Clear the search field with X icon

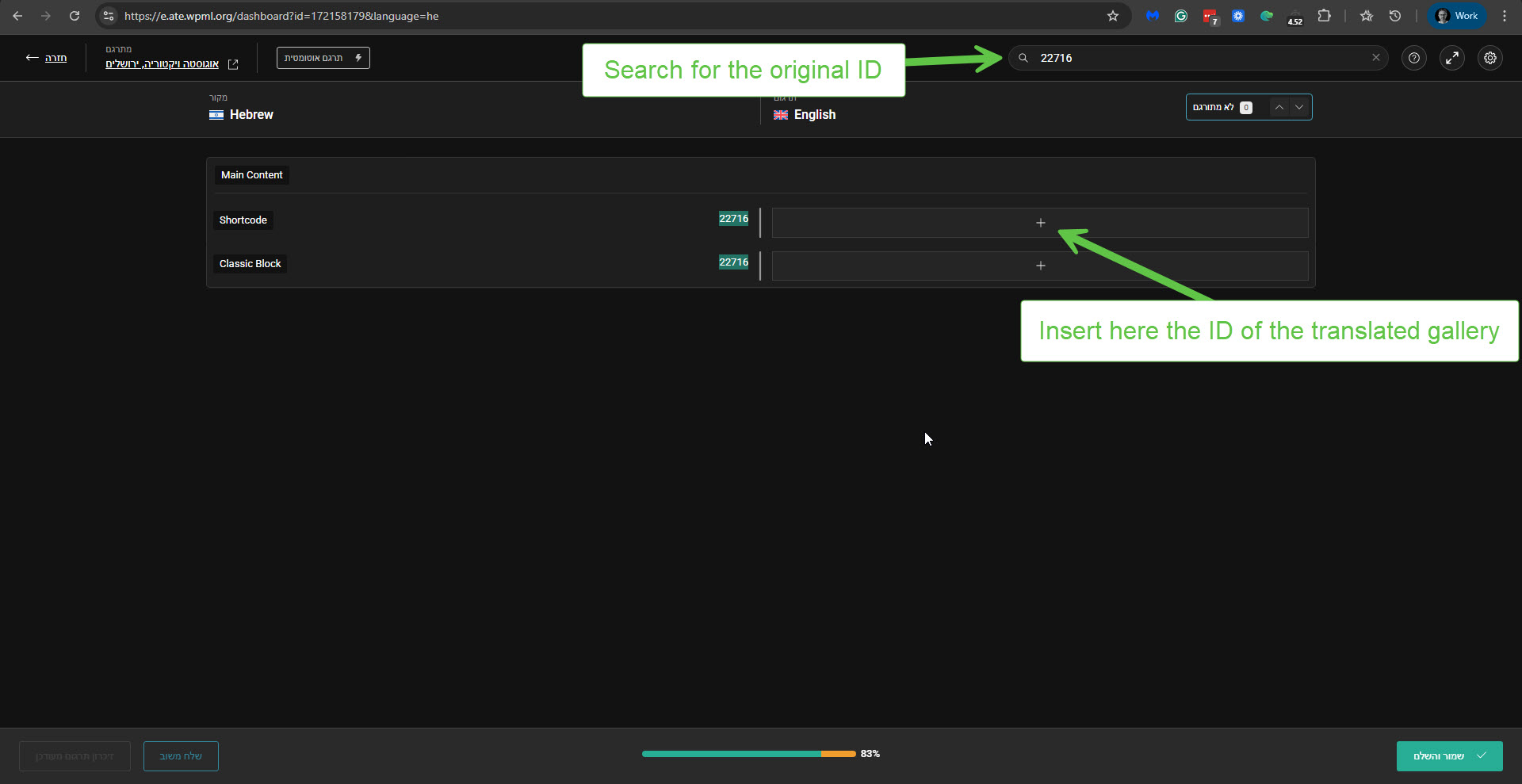pos(1376,58)
